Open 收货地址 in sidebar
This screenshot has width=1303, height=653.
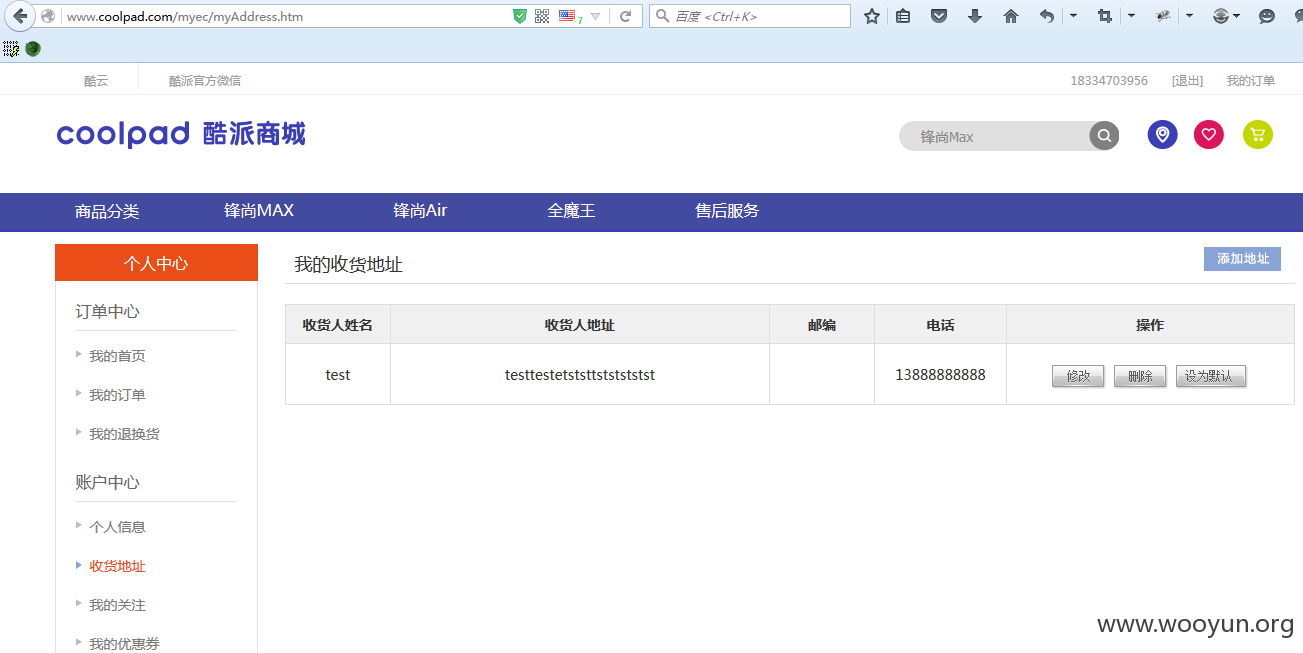tap(117, 566)
